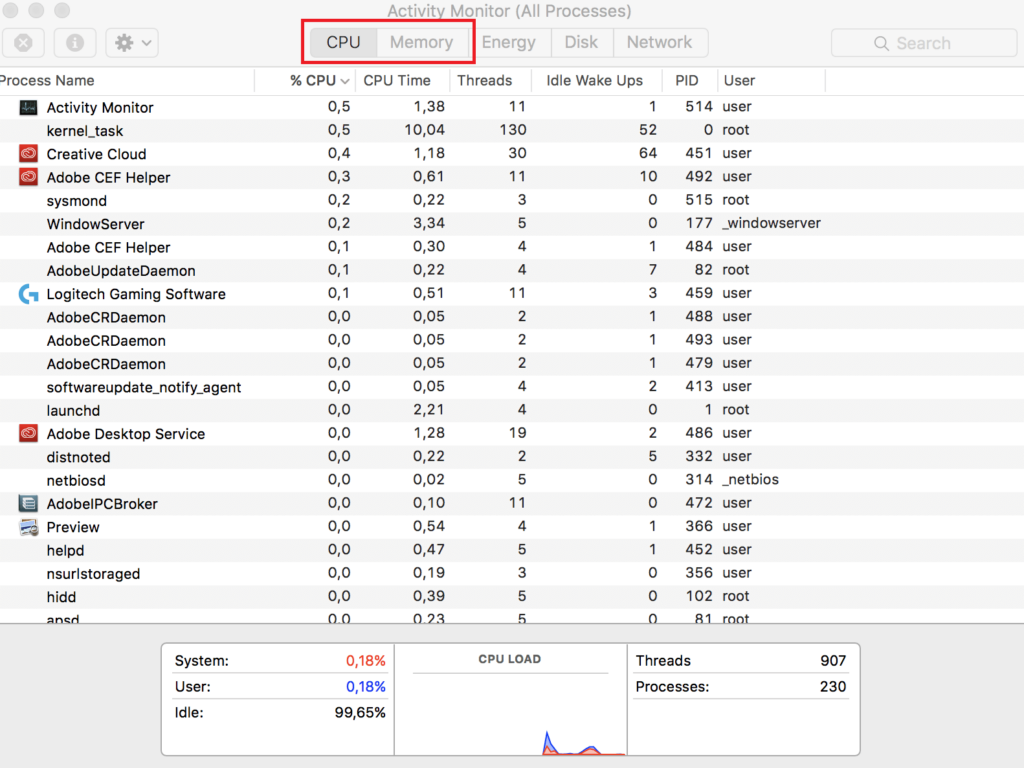Screen dimensions: 1024x768
Task: Sort by Idle Wake Ups column
Action: [x=596, y=80]
